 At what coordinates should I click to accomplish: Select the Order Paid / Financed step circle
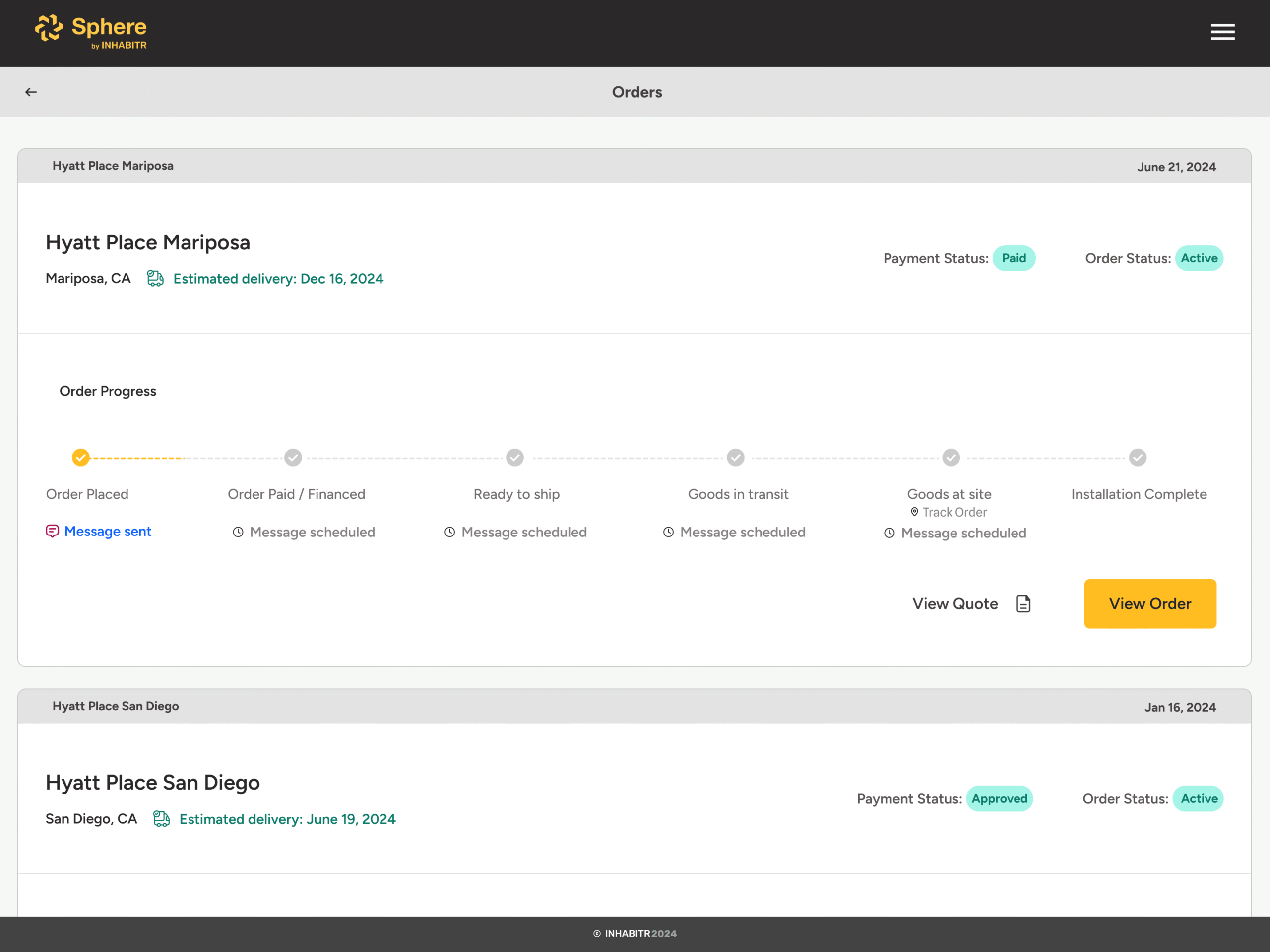coord(293,457)
